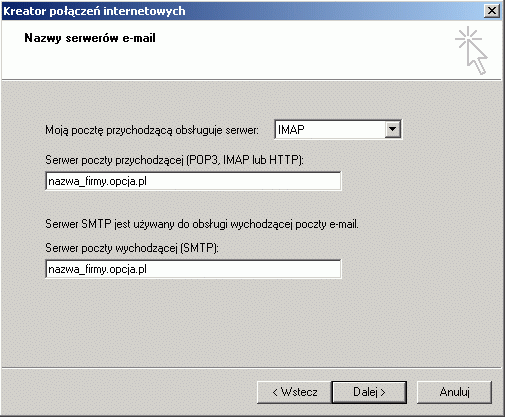Click the Moją pocztę przychodzącą obsługuje serwer label

pos(152,130)
